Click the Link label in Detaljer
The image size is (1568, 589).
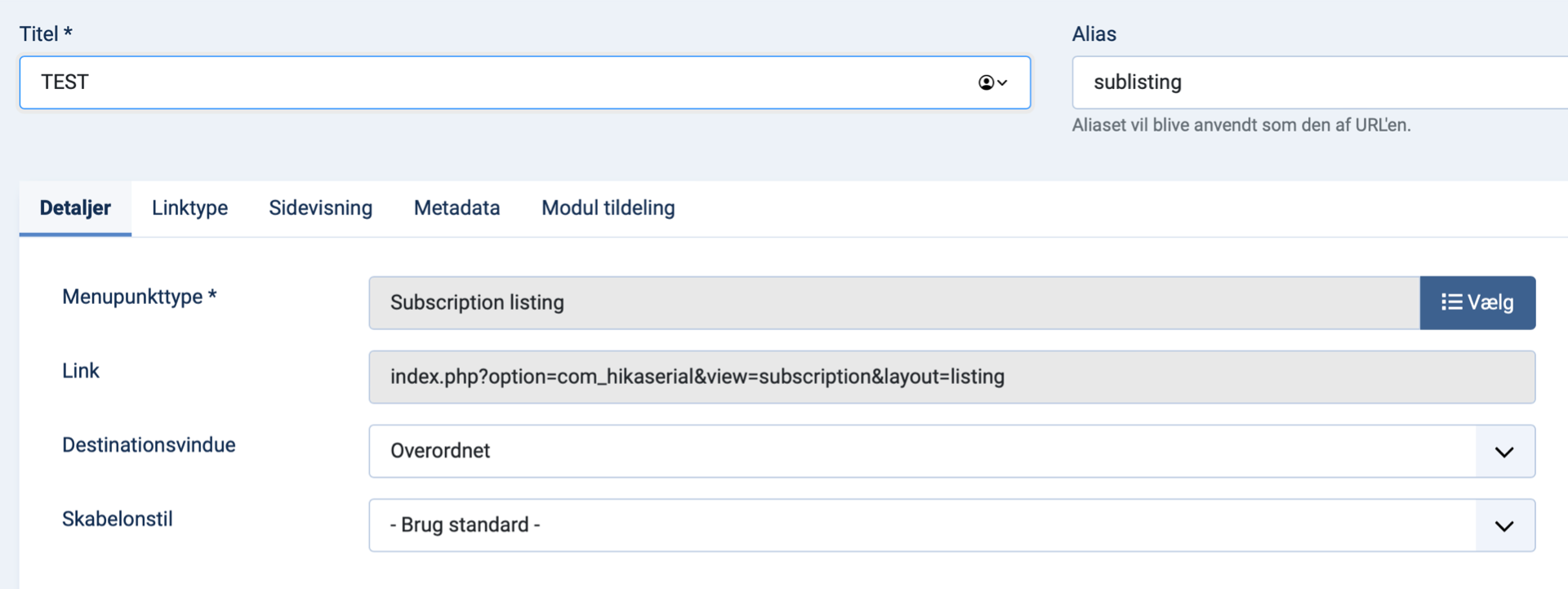point(81,371)
